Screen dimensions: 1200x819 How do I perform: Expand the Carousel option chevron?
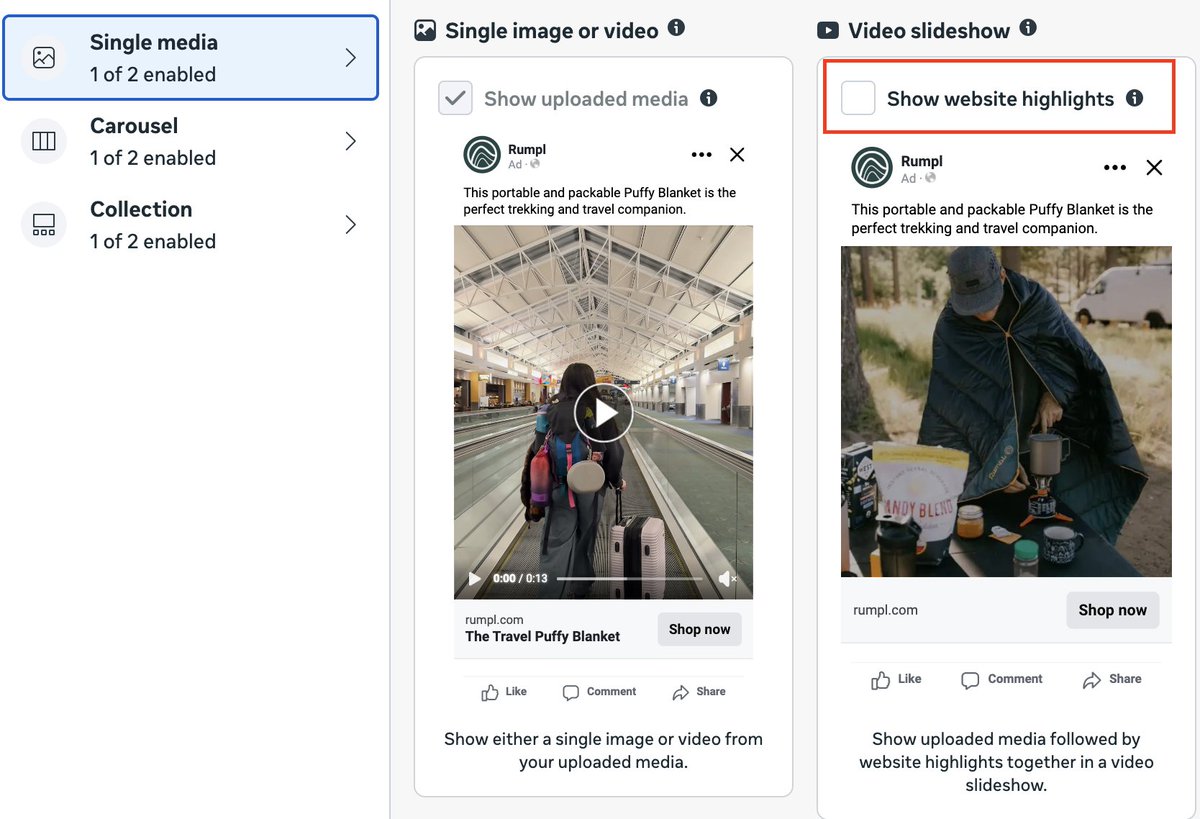[351, 141]
